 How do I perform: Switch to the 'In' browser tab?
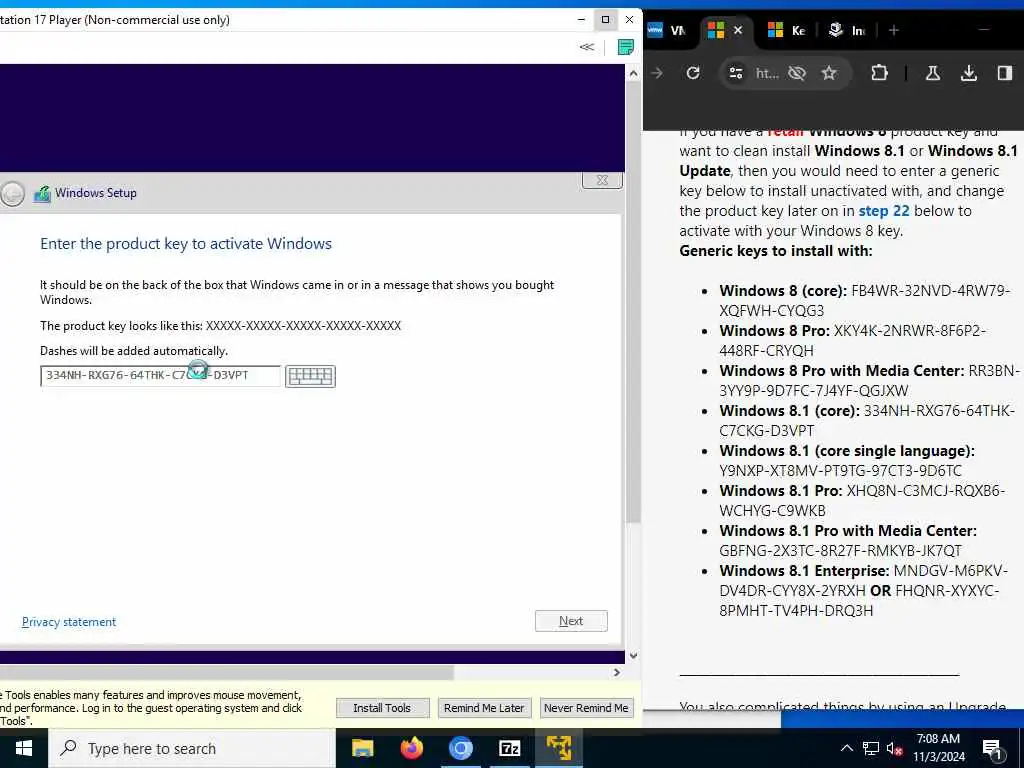point(846,30)
